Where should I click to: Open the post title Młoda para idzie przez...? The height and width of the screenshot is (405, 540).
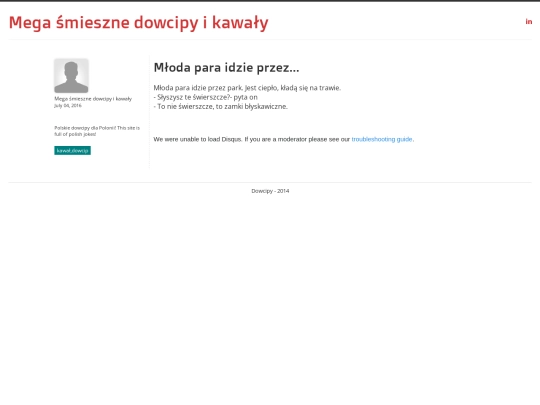click(x=226, y=68)
